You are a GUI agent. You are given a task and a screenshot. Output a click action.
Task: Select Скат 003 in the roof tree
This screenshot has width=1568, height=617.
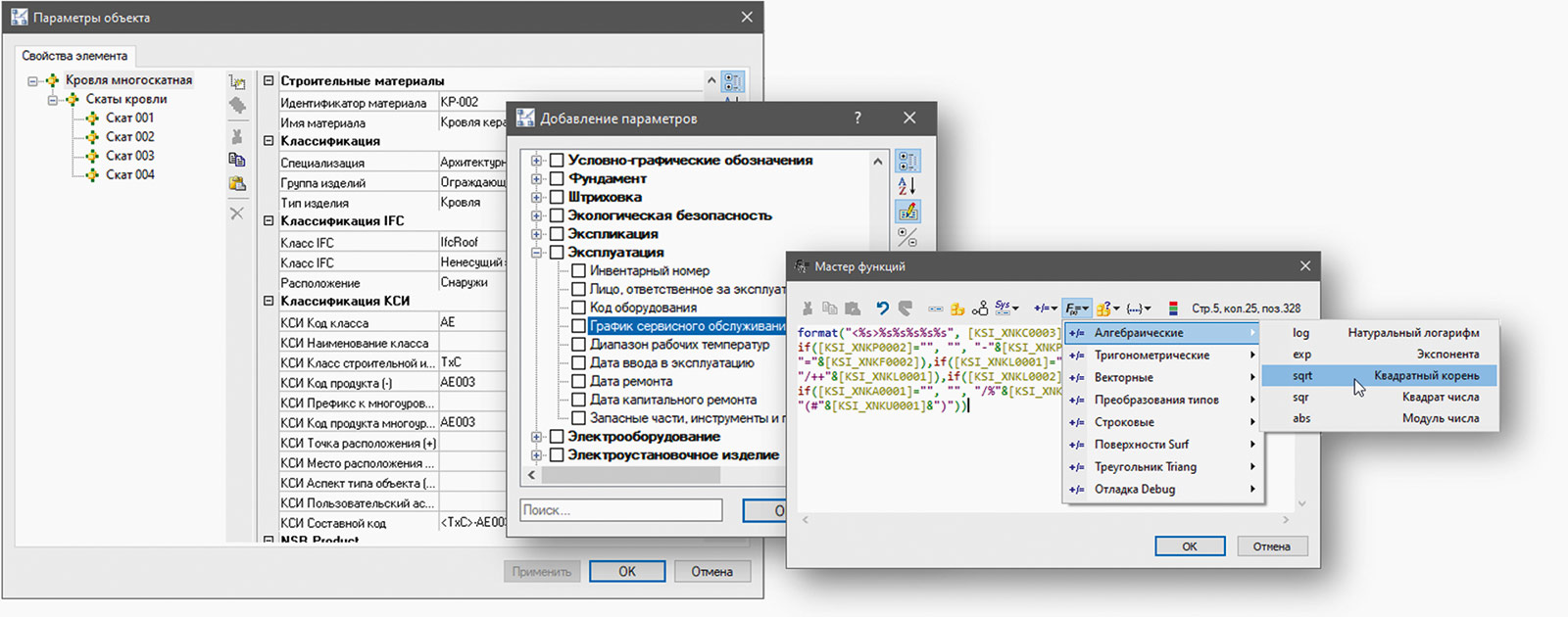[130, 156]
